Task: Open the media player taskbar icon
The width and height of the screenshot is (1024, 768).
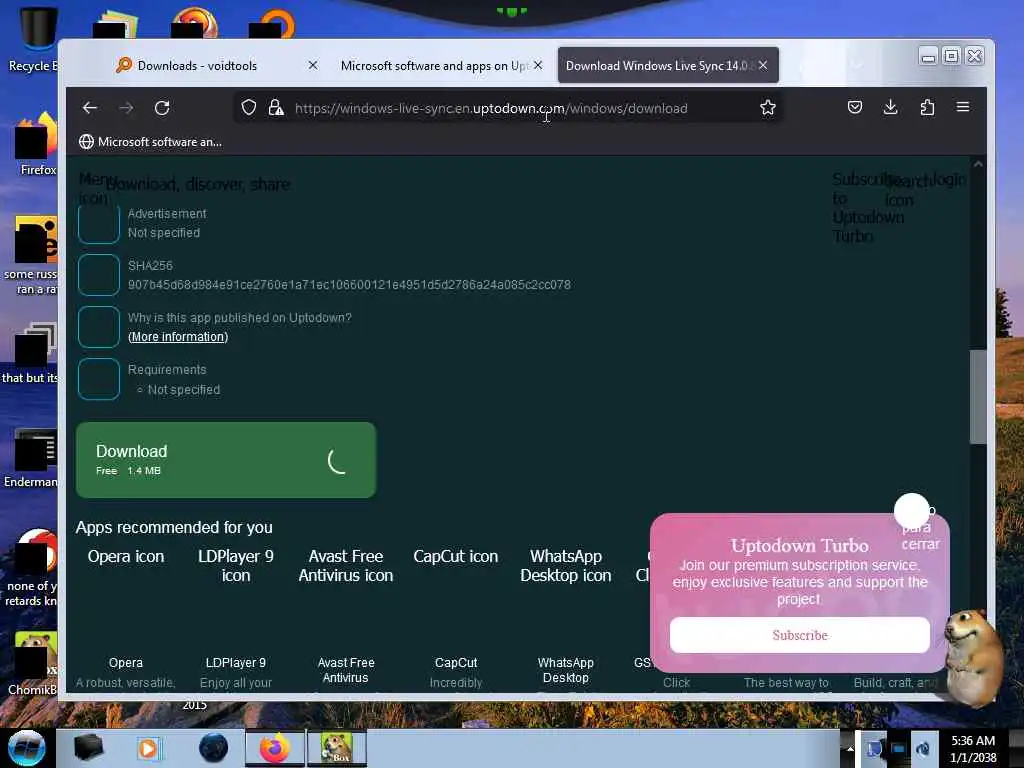Action: click(148, 748)
